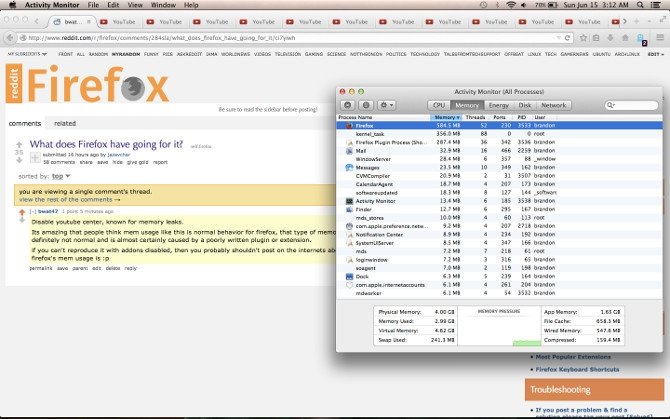Sort by the Memory column header

tap(447, 117)
